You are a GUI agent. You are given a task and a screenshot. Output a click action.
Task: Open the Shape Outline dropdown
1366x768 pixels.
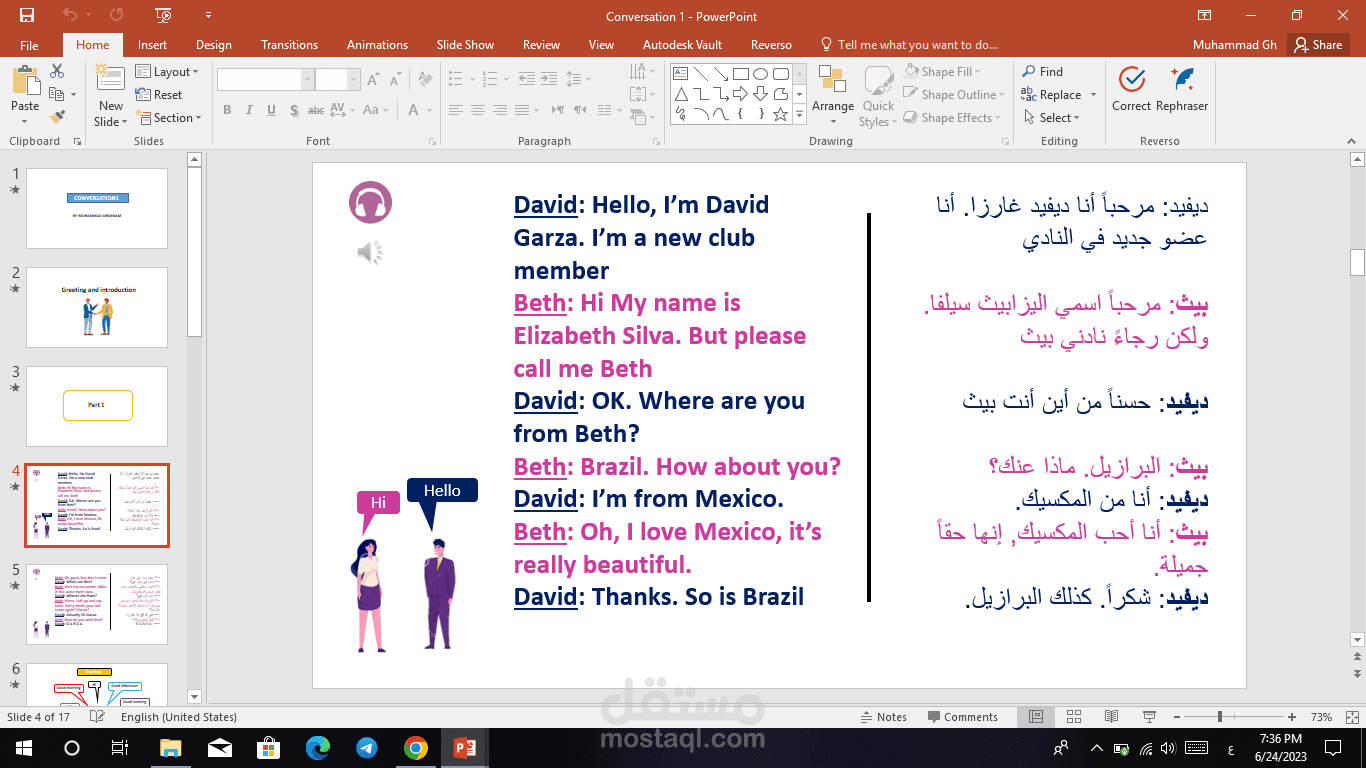pos(952,95)
